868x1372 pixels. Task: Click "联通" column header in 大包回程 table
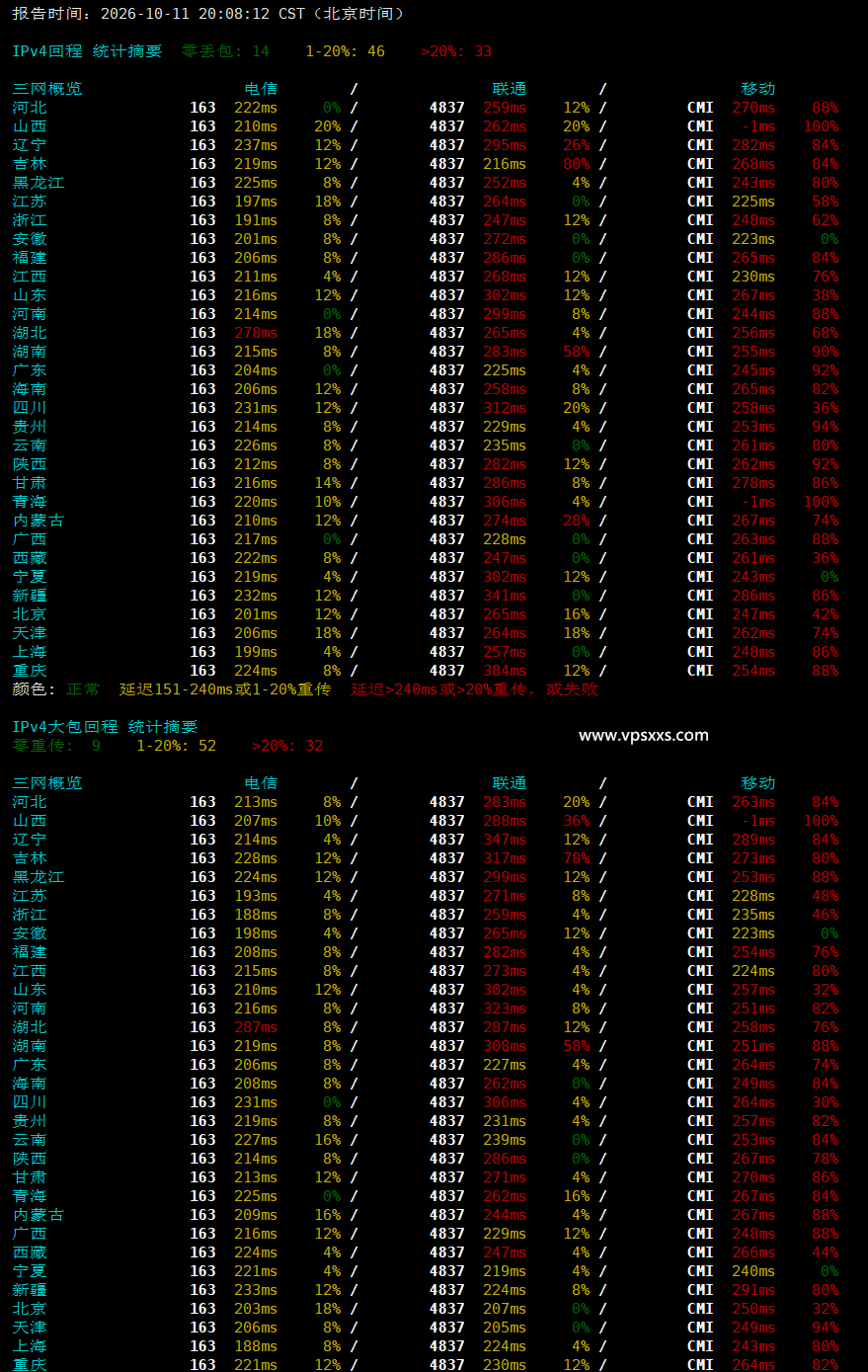(x=510, y=783)
